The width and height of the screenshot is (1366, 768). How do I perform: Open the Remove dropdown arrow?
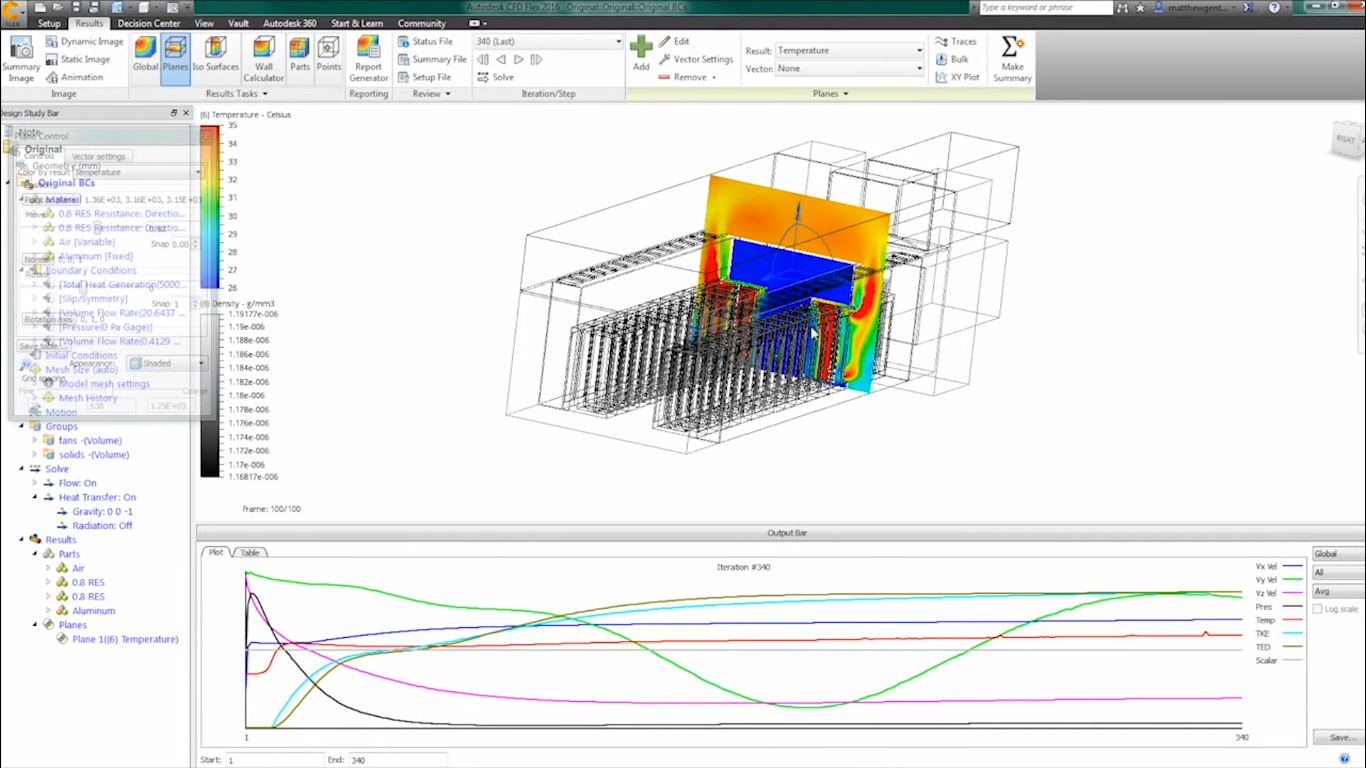(x=714, y=78)
